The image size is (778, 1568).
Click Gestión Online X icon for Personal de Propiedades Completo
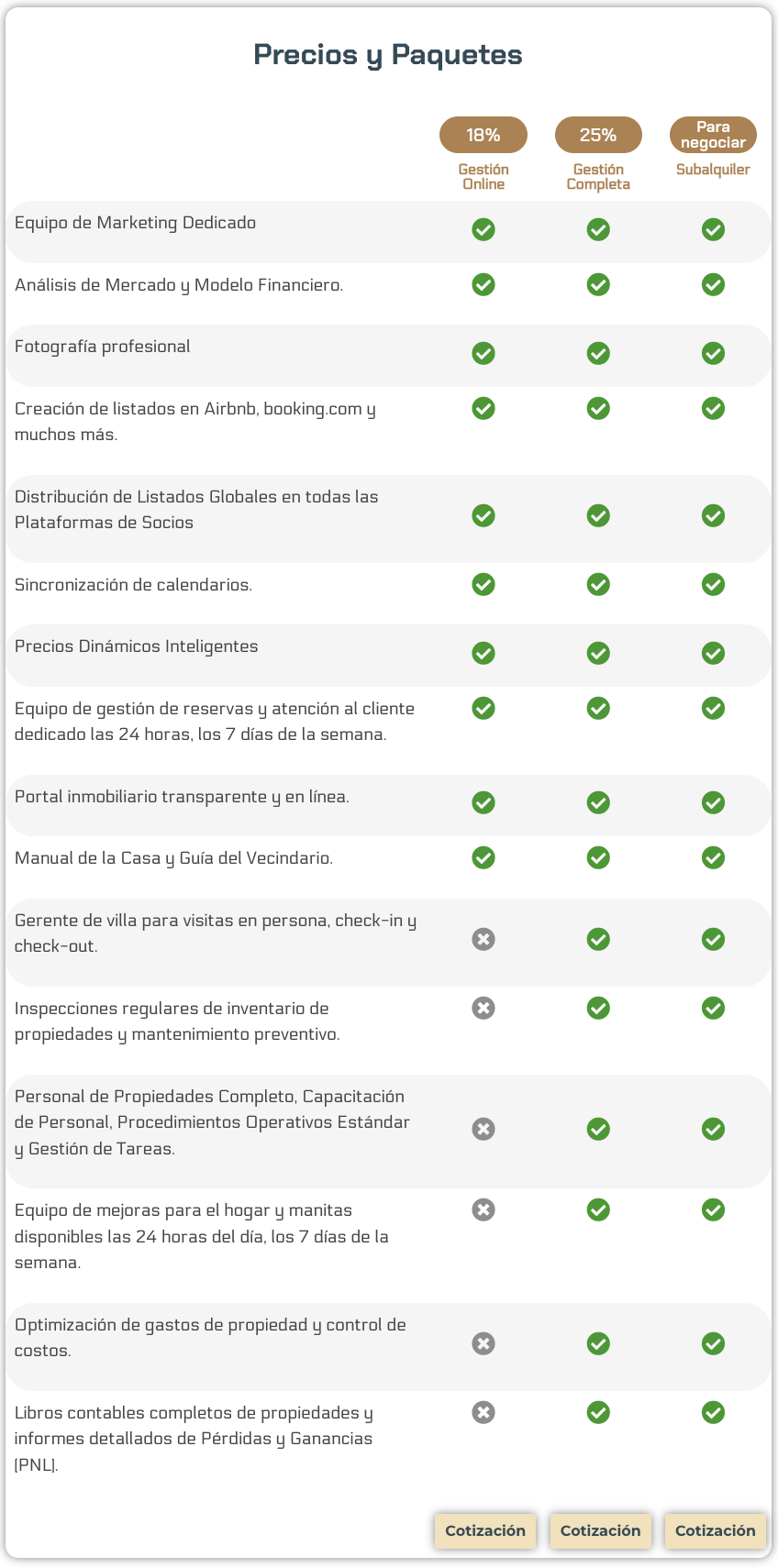click(x=483, y=1129)
